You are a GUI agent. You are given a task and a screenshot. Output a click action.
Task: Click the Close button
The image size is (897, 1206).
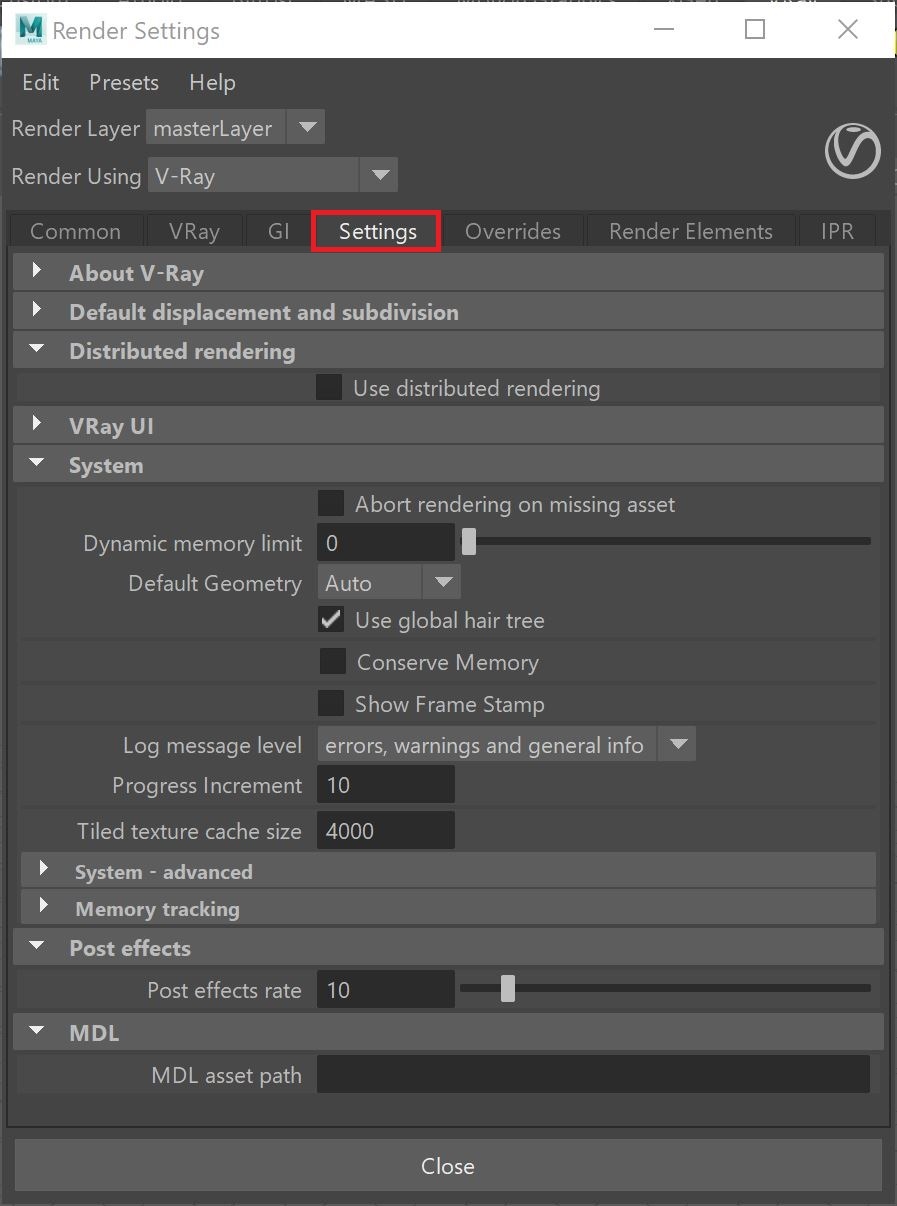tap(448, 1166)
